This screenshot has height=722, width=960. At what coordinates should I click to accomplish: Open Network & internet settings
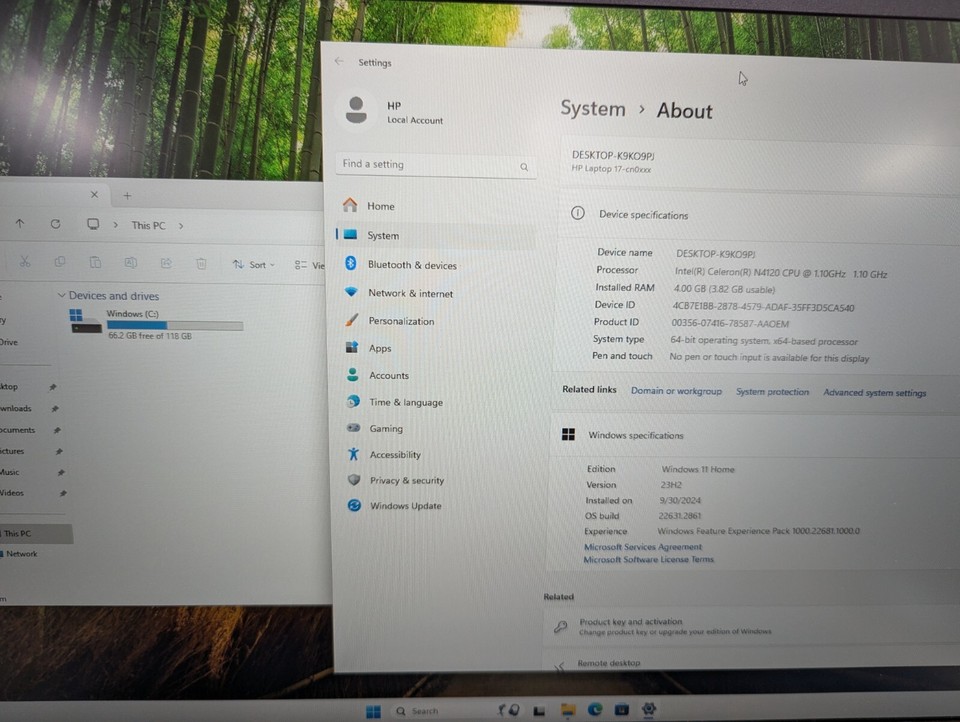pyautogui.click(x=409, y=293)
